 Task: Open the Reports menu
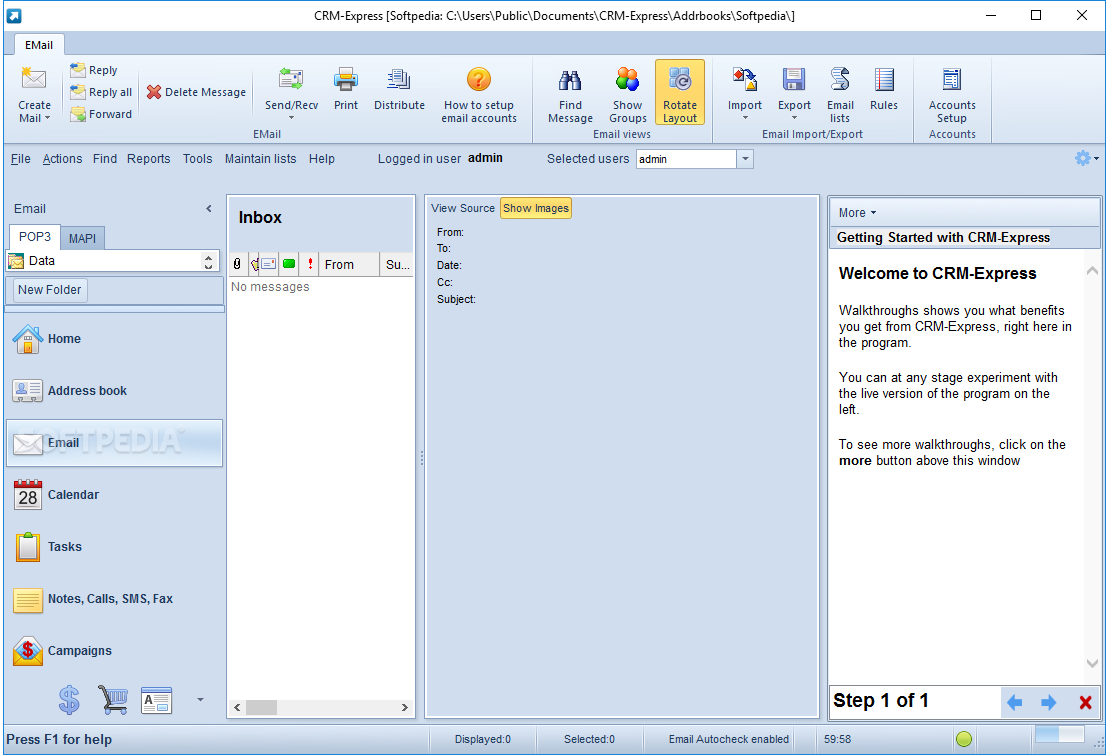[x=148, y=159]
